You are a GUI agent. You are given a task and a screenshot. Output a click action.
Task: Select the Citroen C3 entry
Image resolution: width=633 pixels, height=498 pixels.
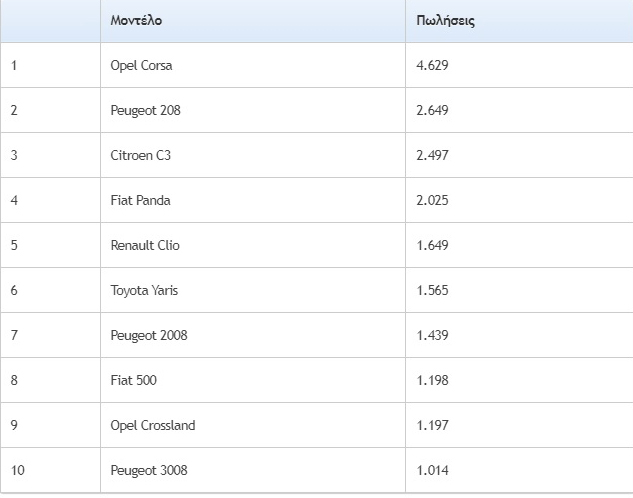point(141,156)
